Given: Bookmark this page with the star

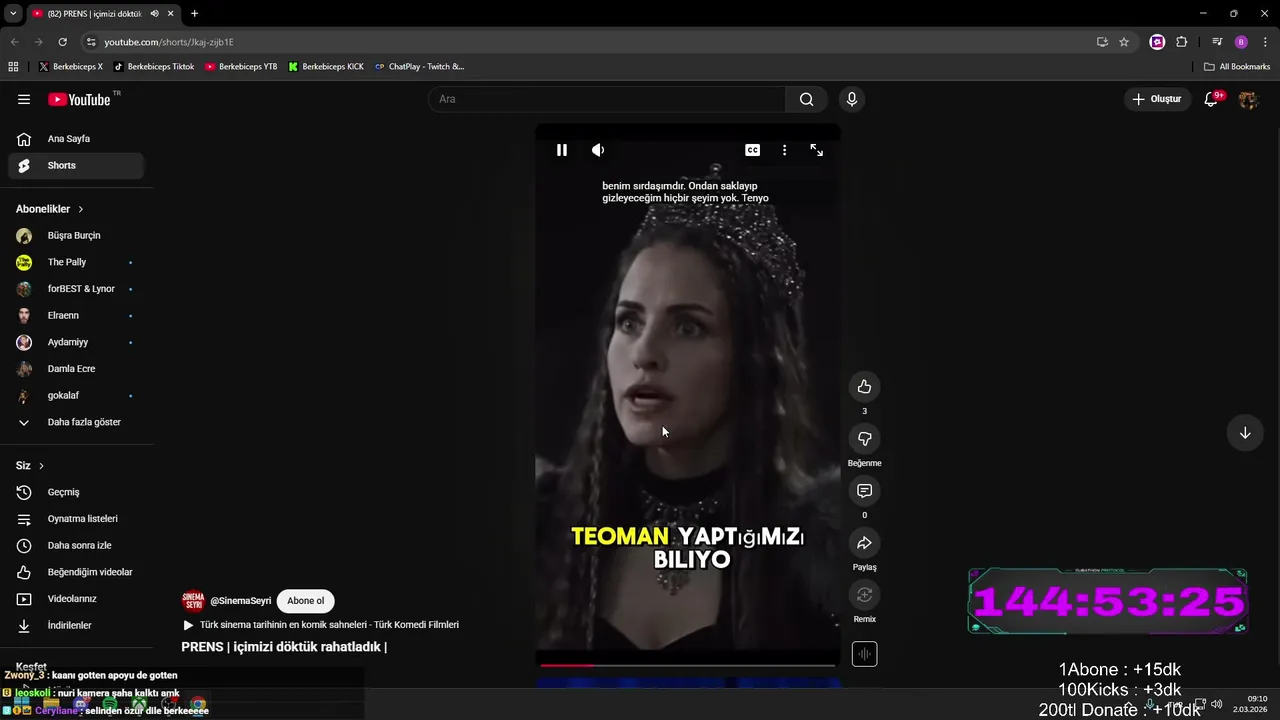Looking at the screenshot, I should coord(1124,42).
